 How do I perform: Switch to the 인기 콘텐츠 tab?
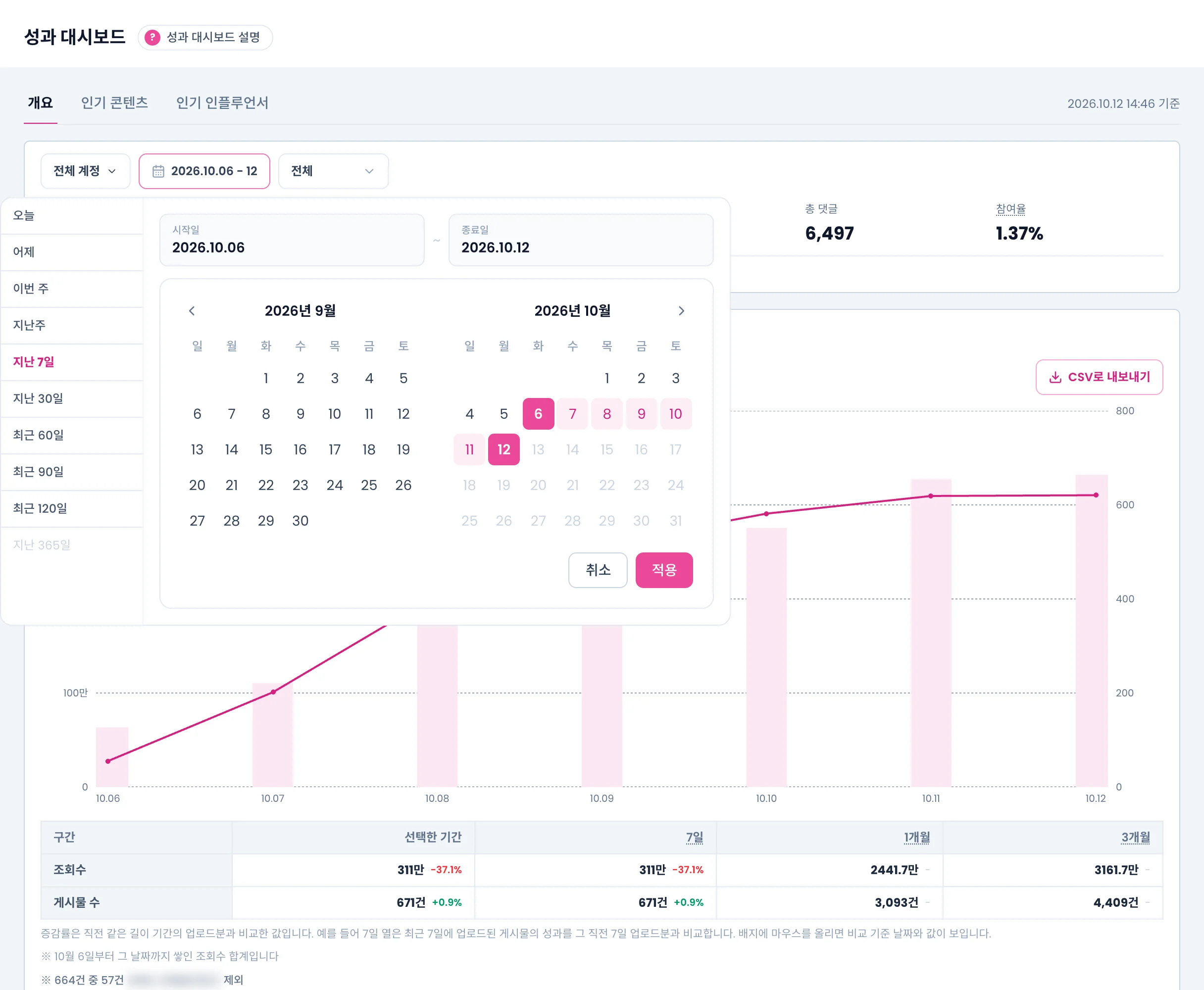(115, 102)
